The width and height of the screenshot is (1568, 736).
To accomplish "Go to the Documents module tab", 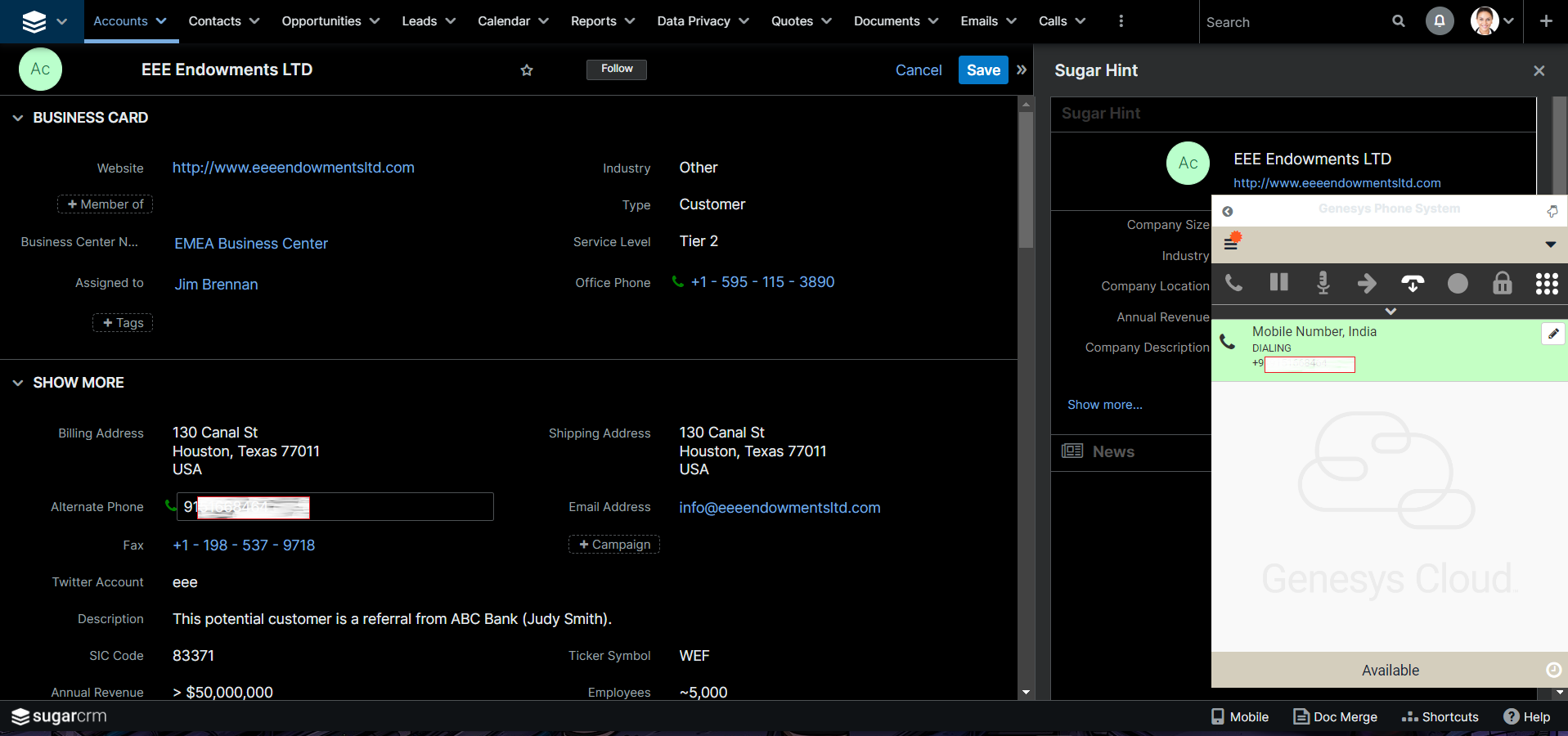I will [x=887, y=21].
